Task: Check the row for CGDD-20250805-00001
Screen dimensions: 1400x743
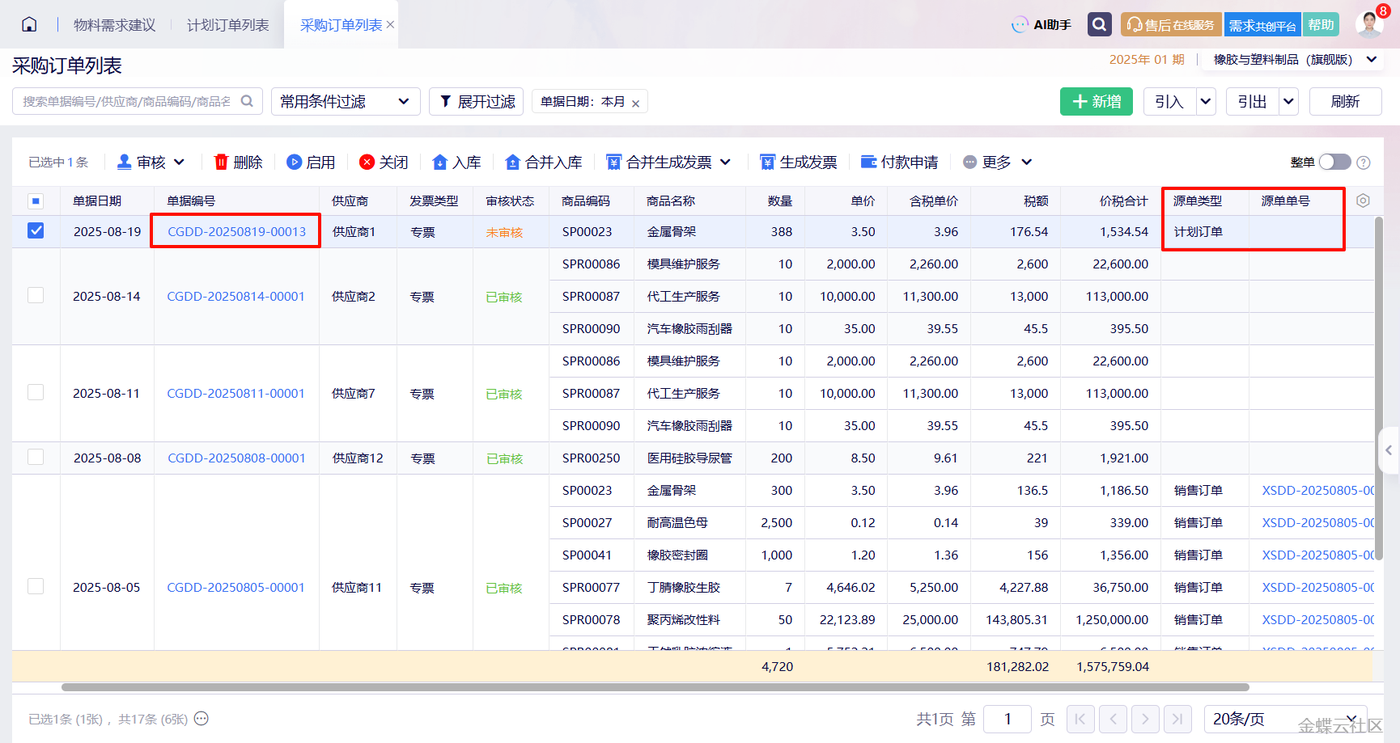Action: click(x=36, y=587)
